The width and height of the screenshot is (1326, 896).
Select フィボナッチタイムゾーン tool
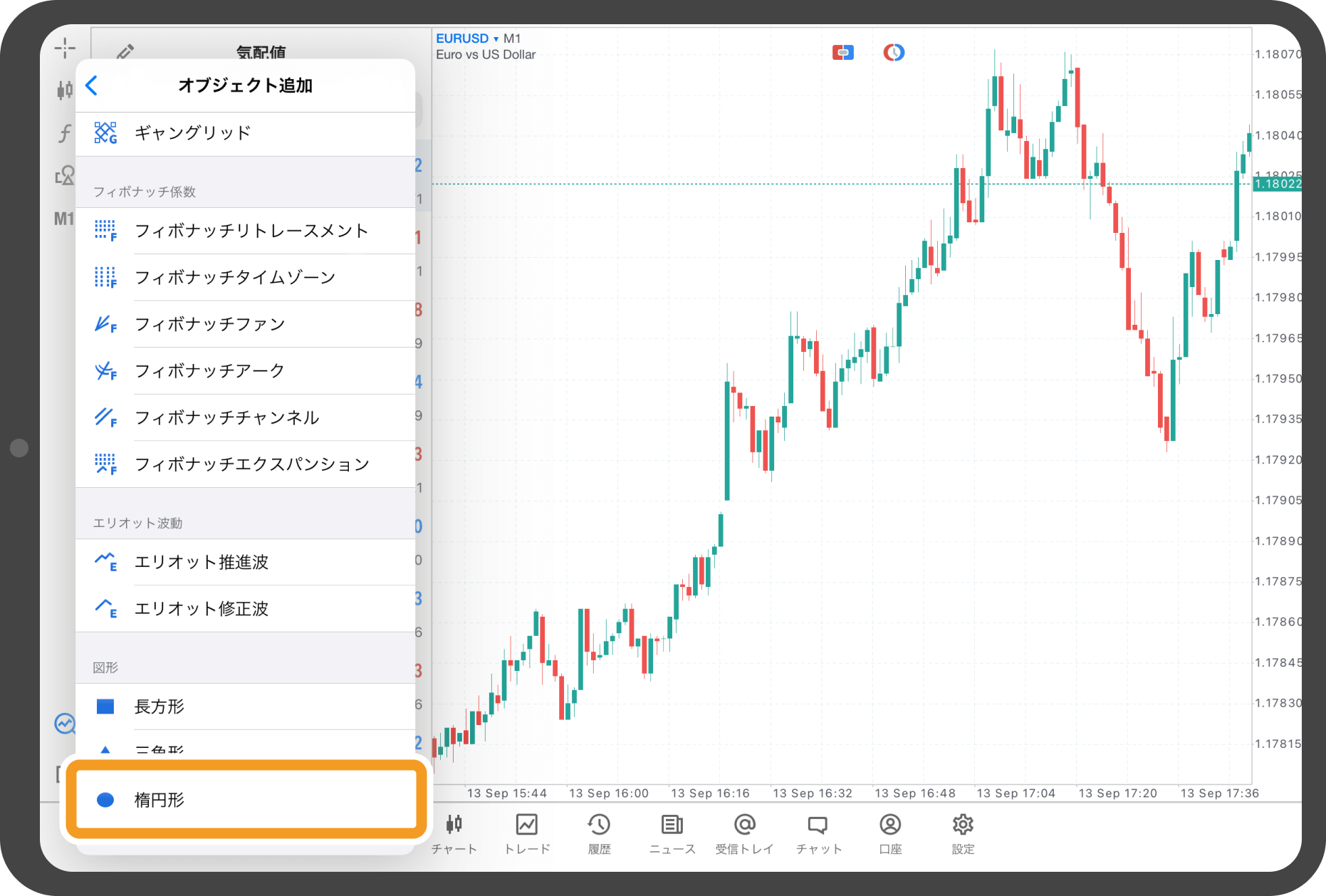tap(234, 277)
